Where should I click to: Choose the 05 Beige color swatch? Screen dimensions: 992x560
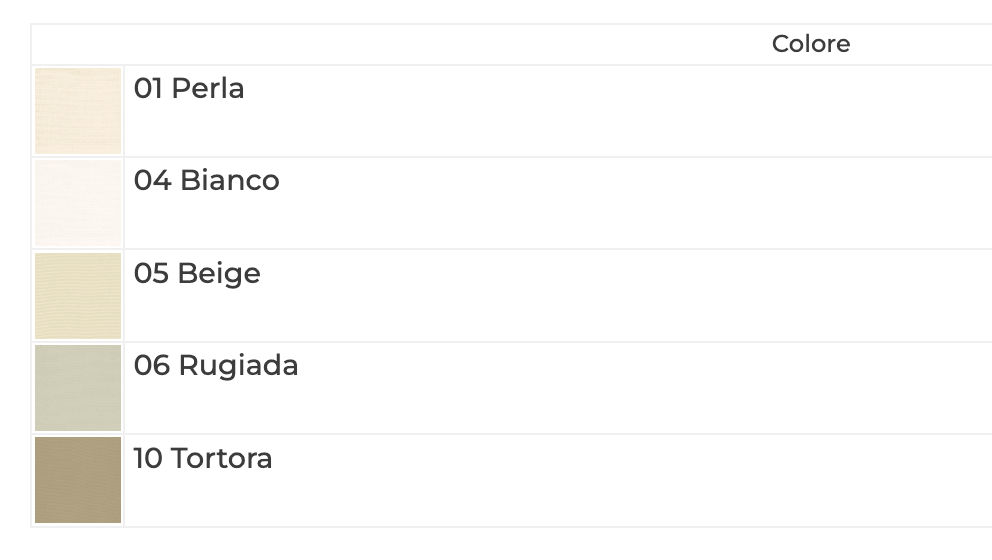(78, 296)
